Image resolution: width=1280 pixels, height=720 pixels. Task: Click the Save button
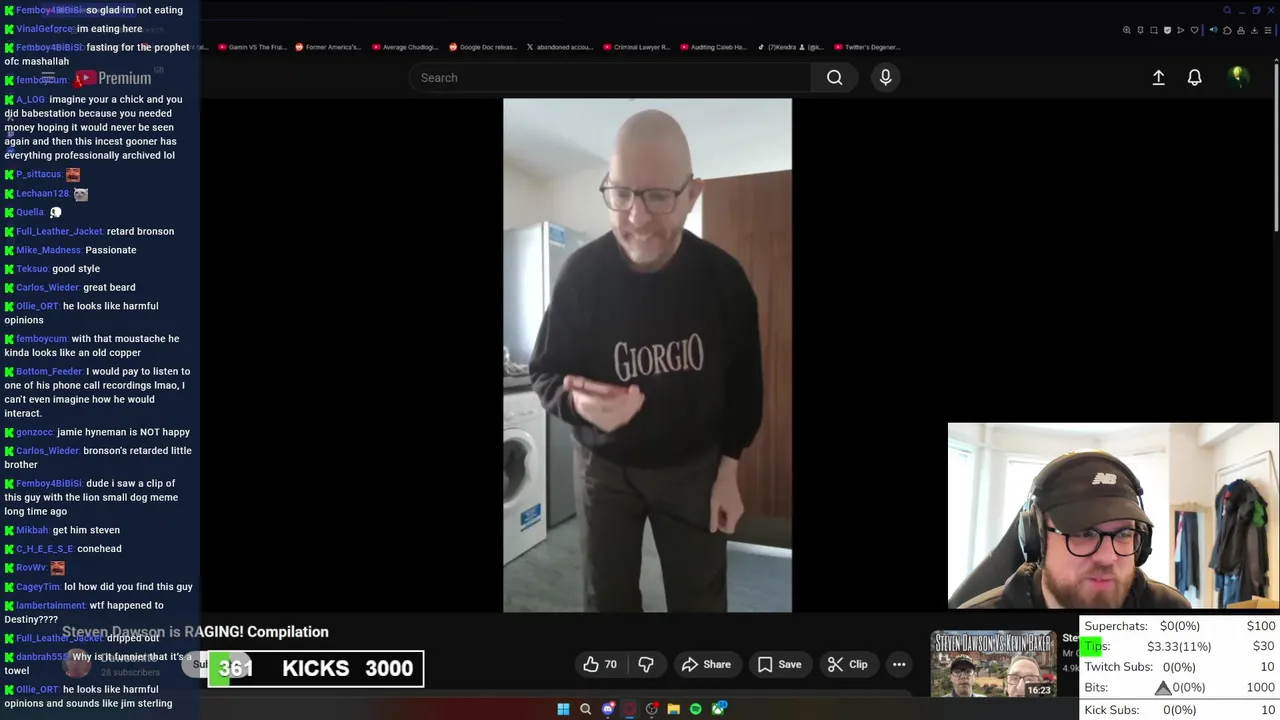[x=779, y=664]
